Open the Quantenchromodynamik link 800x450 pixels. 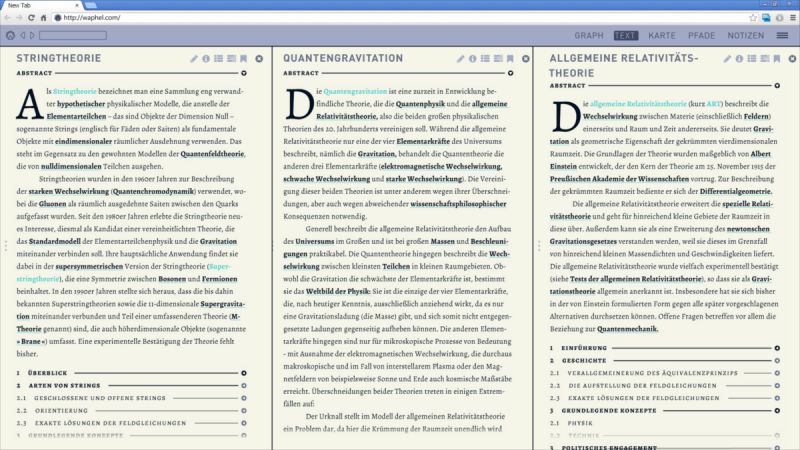tap(153, 191)
